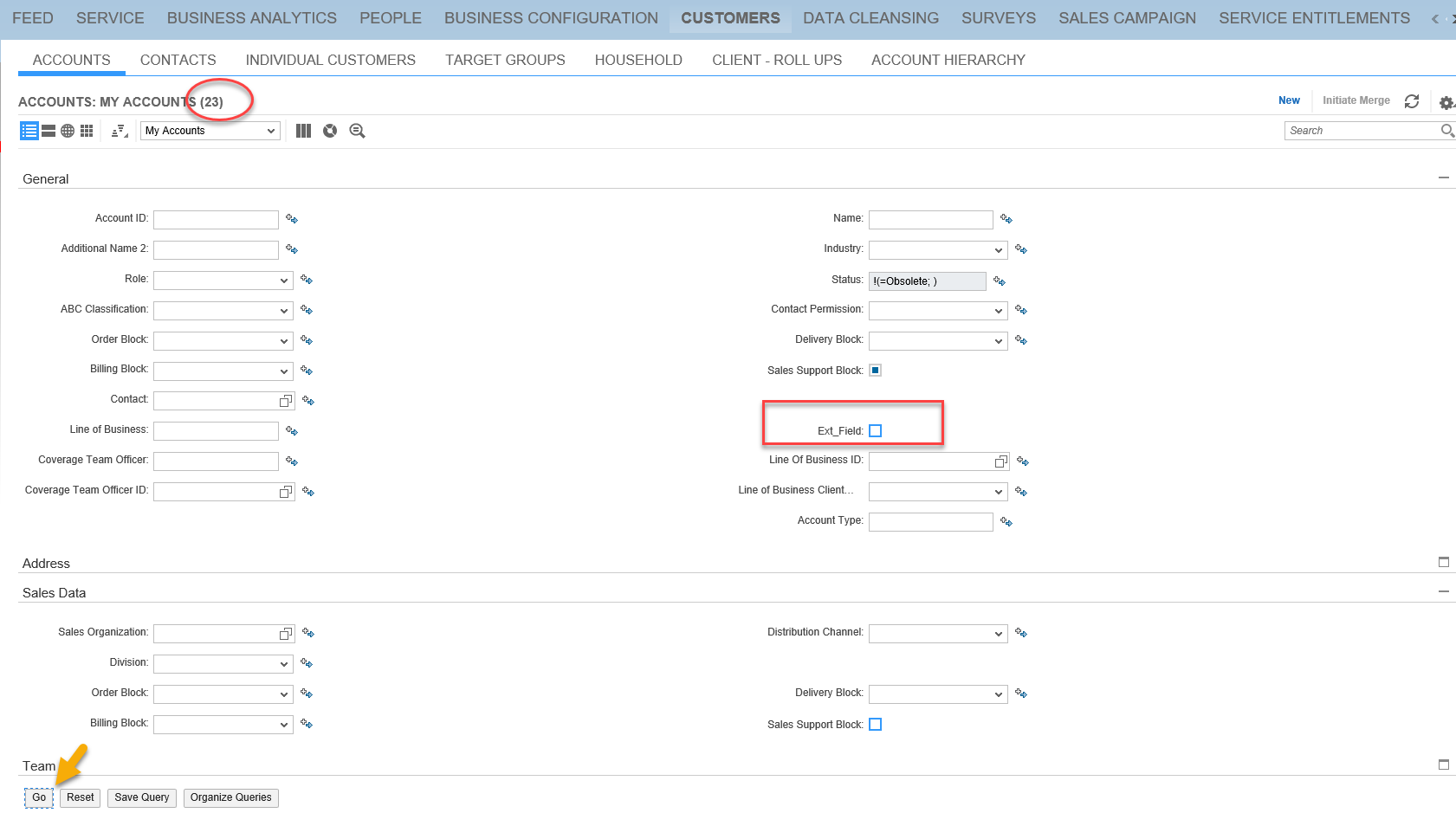Screen dimensions: 1456x813
Task: Open the Distribution Channel dropdown
Action: click(938, 634)
